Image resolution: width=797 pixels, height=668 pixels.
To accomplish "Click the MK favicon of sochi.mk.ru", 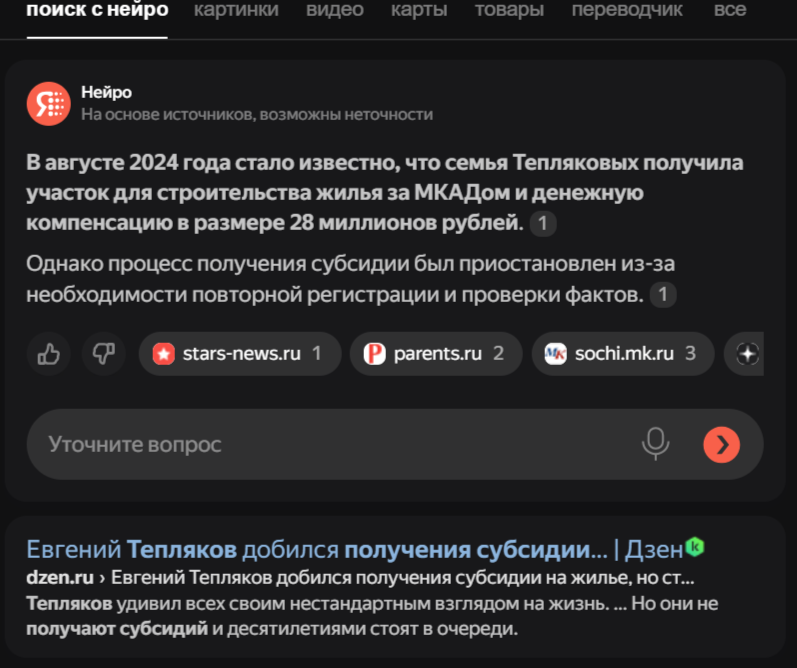I will point(556,354).
